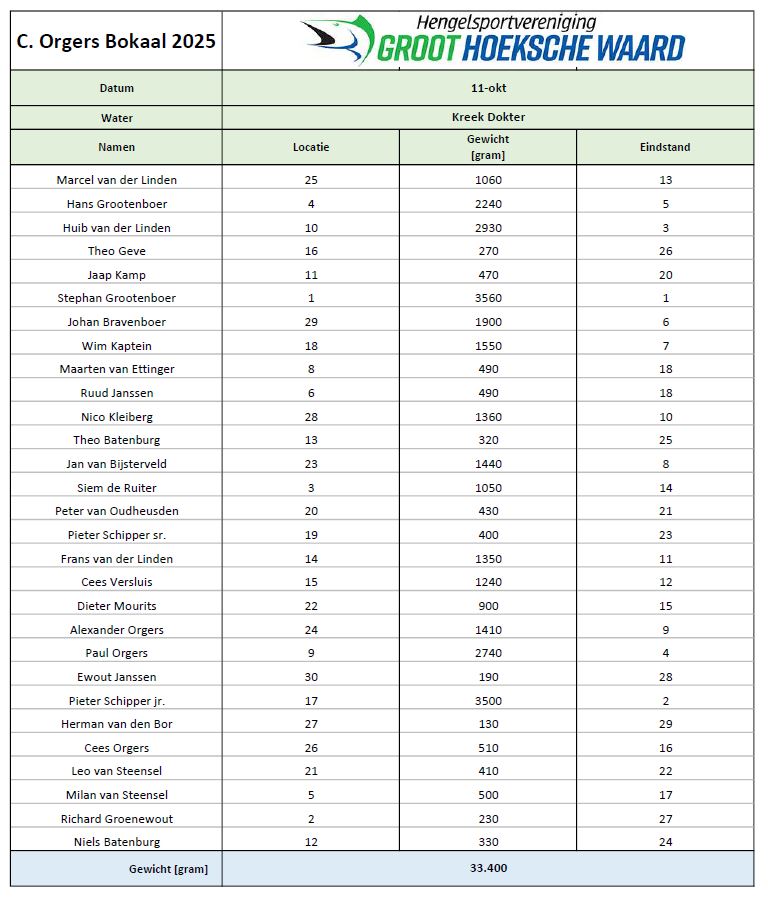Viewport: 768px width, 903px height.
Task: Click the Locatie column header
Action: (x=311, y=147)
